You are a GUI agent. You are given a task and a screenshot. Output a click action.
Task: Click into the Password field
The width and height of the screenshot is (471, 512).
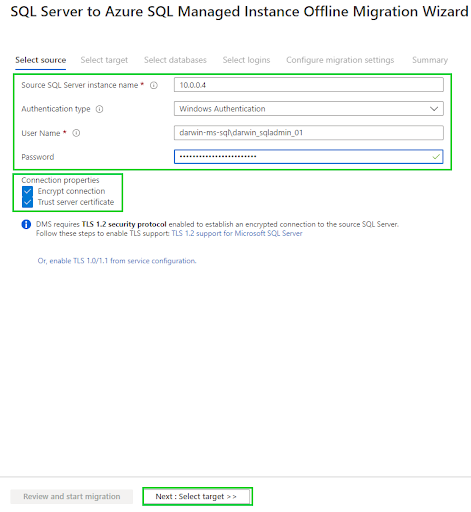pos(309,157)
